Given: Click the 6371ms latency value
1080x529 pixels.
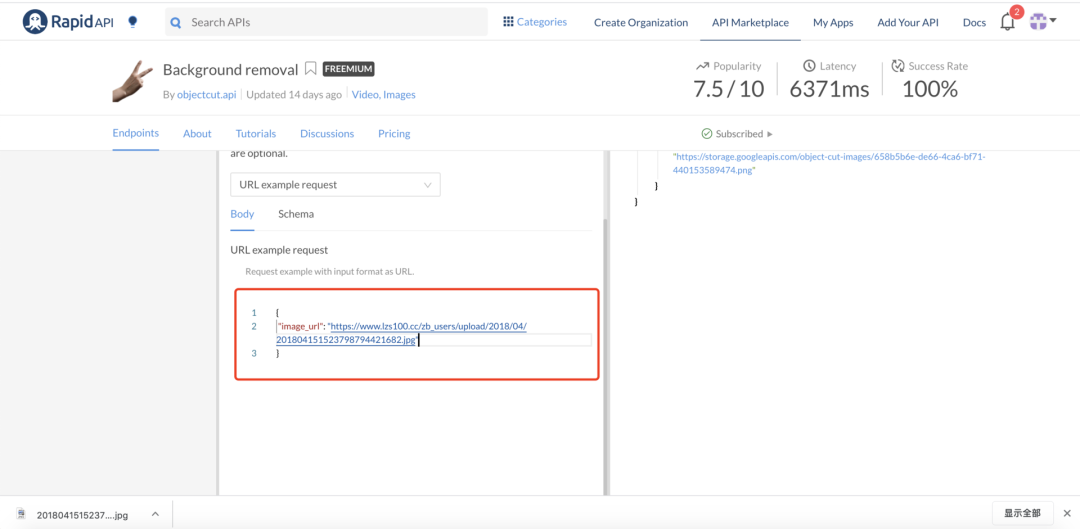Looking at the screenshot, I should click(829, 89).
